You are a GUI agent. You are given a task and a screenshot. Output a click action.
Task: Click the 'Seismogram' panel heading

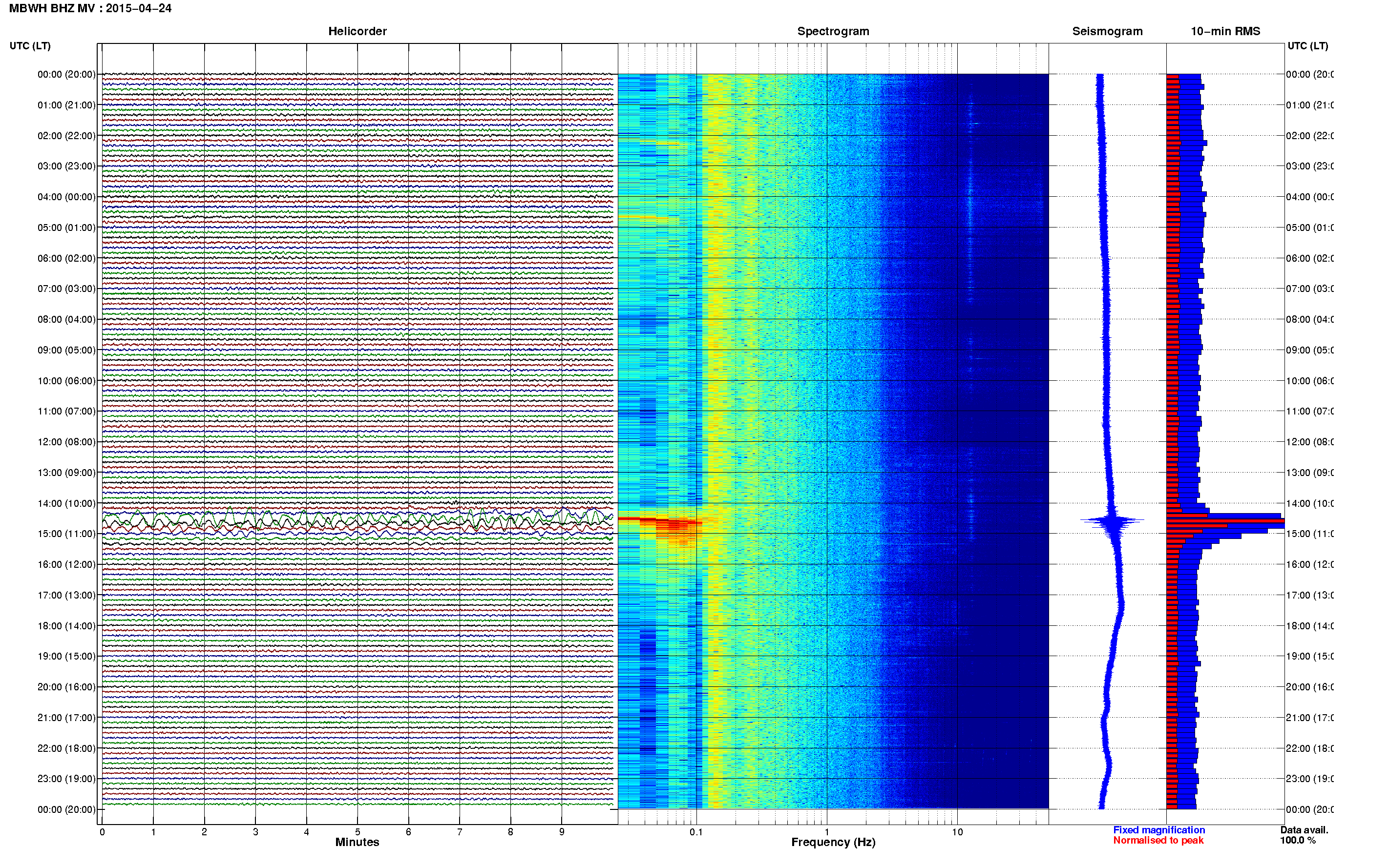coord(1107,31)
